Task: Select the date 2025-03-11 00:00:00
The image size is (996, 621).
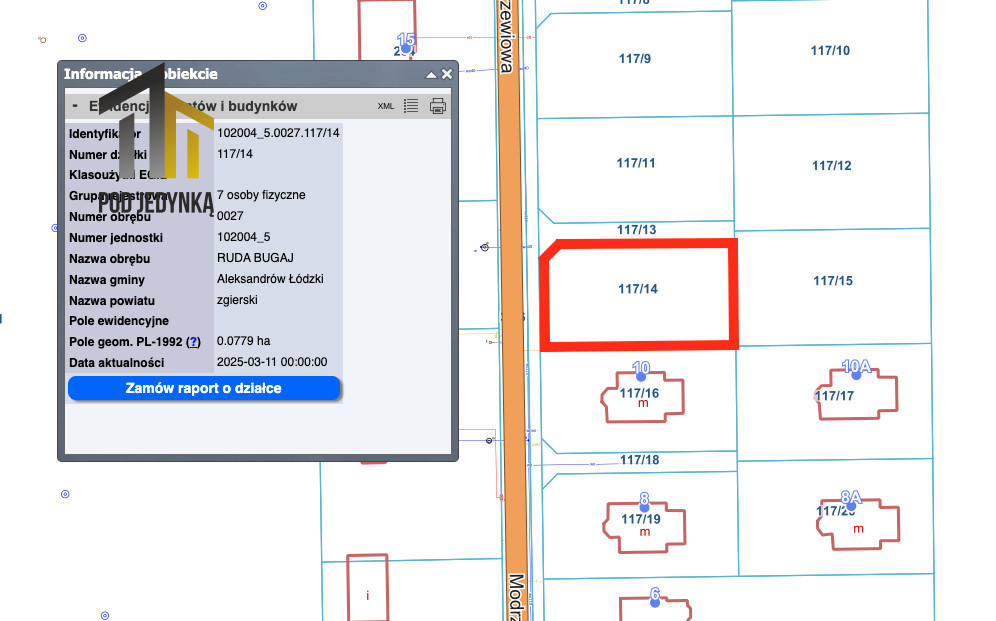Action: click(272, 362)
